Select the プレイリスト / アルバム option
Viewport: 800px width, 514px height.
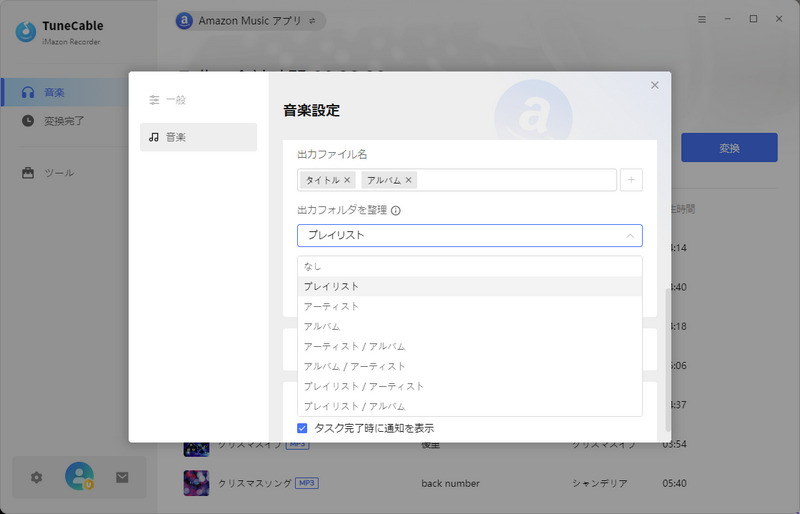[470, 406]
